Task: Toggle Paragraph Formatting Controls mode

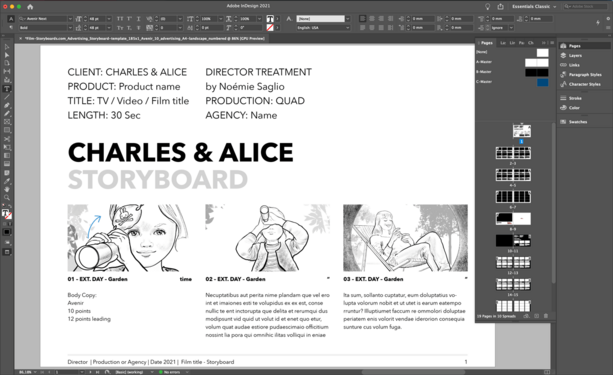Action: click(11, 27)
